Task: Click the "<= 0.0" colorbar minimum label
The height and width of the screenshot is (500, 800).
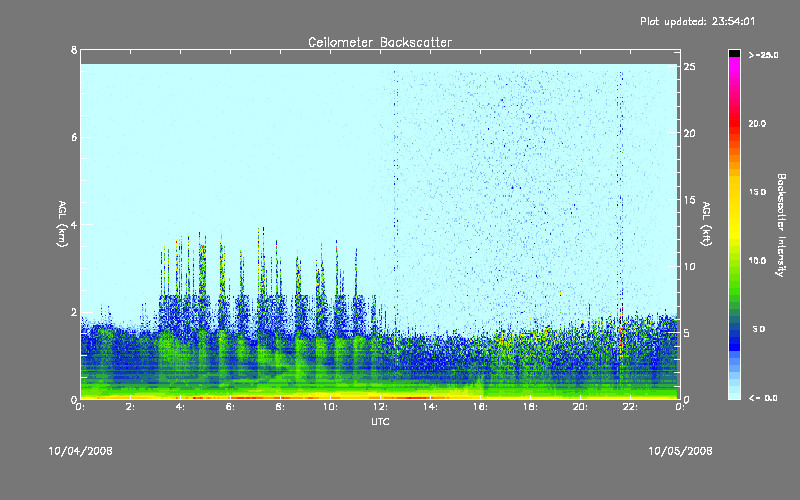Action: pyautogui.click(x=763, y=398)
